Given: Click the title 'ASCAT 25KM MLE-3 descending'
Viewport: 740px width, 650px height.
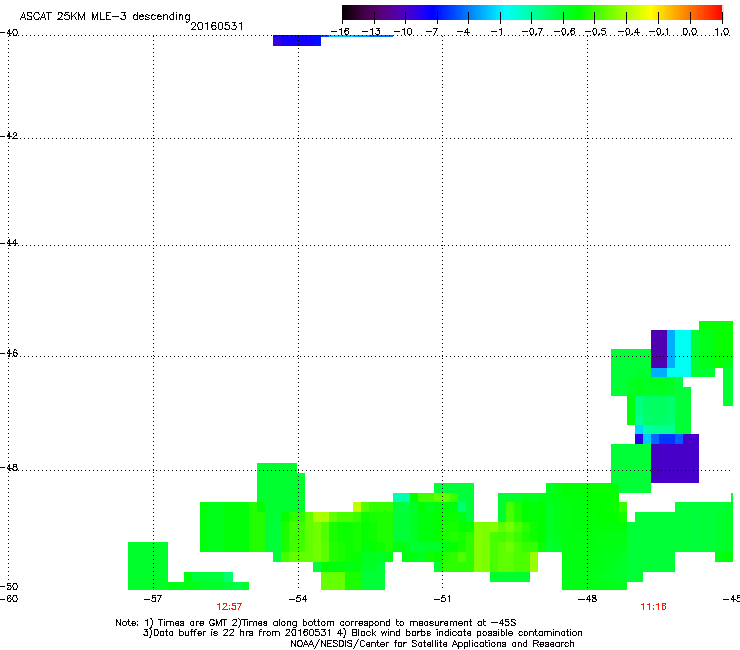Looking at the screenshot, I should pyautogui.click(x=105, y=16).
